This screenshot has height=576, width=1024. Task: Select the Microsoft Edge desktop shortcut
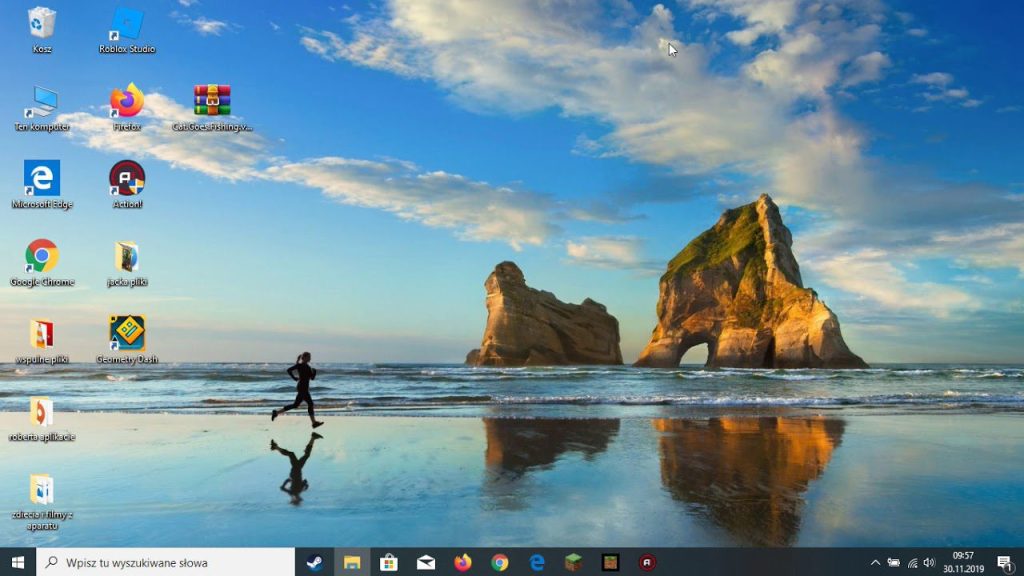coord(42,178)
